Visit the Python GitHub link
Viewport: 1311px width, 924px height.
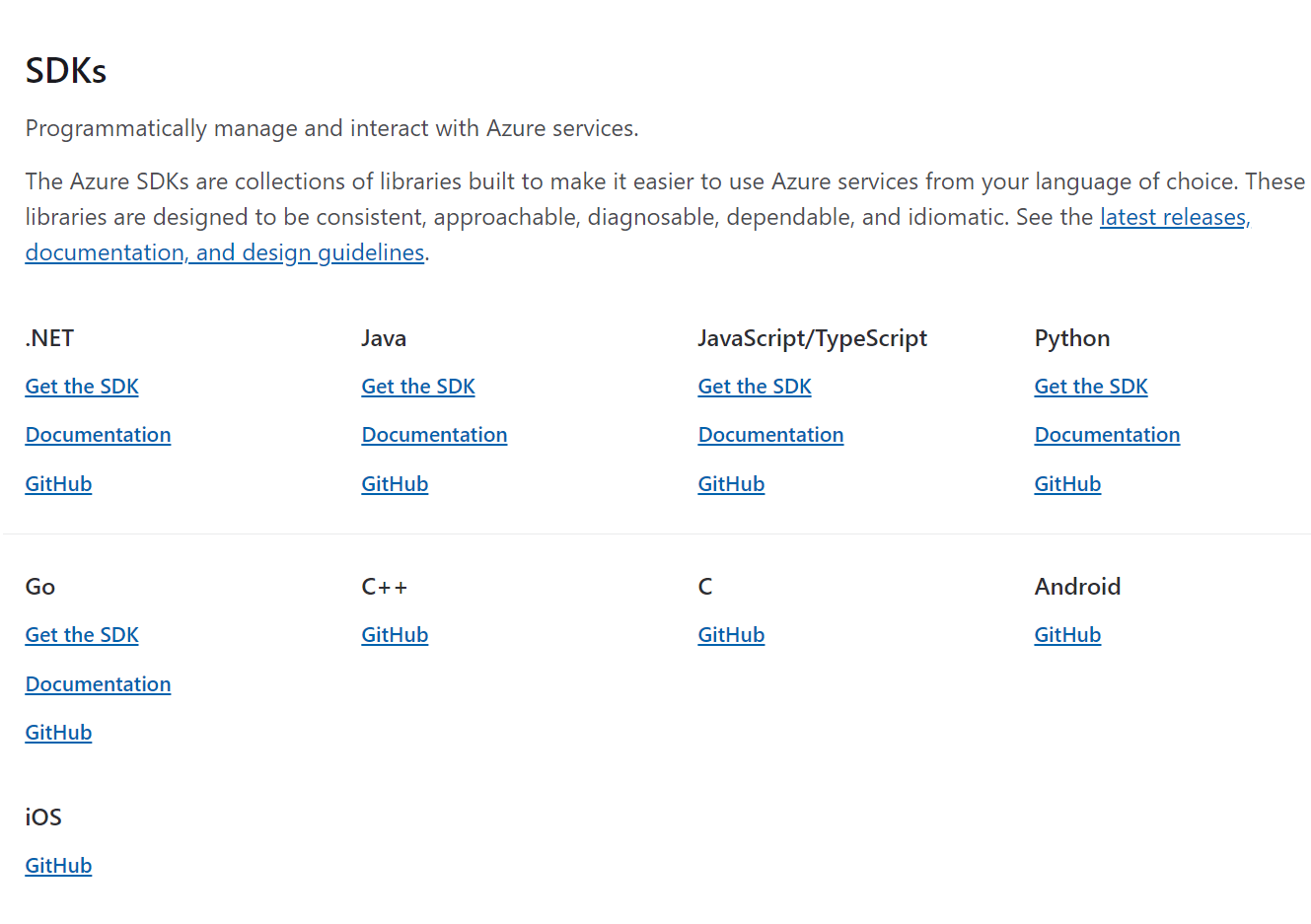1067,484
